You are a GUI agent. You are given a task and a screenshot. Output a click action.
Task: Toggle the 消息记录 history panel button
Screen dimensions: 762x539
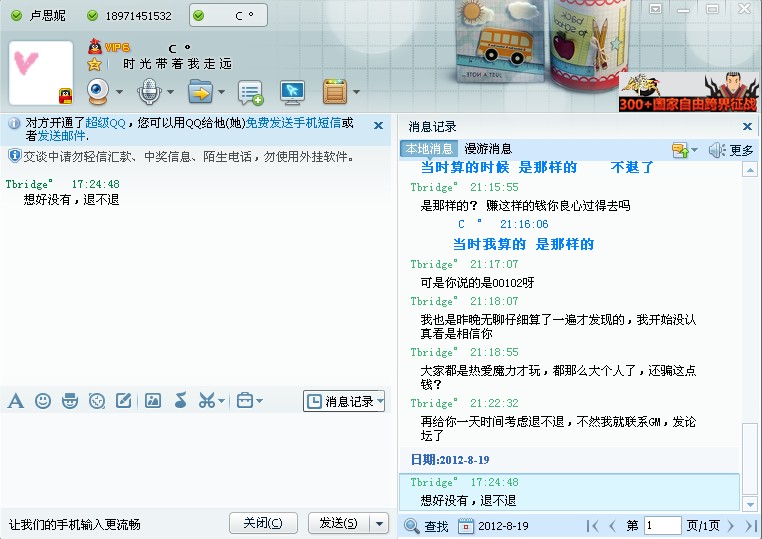(x=344, y=401)
